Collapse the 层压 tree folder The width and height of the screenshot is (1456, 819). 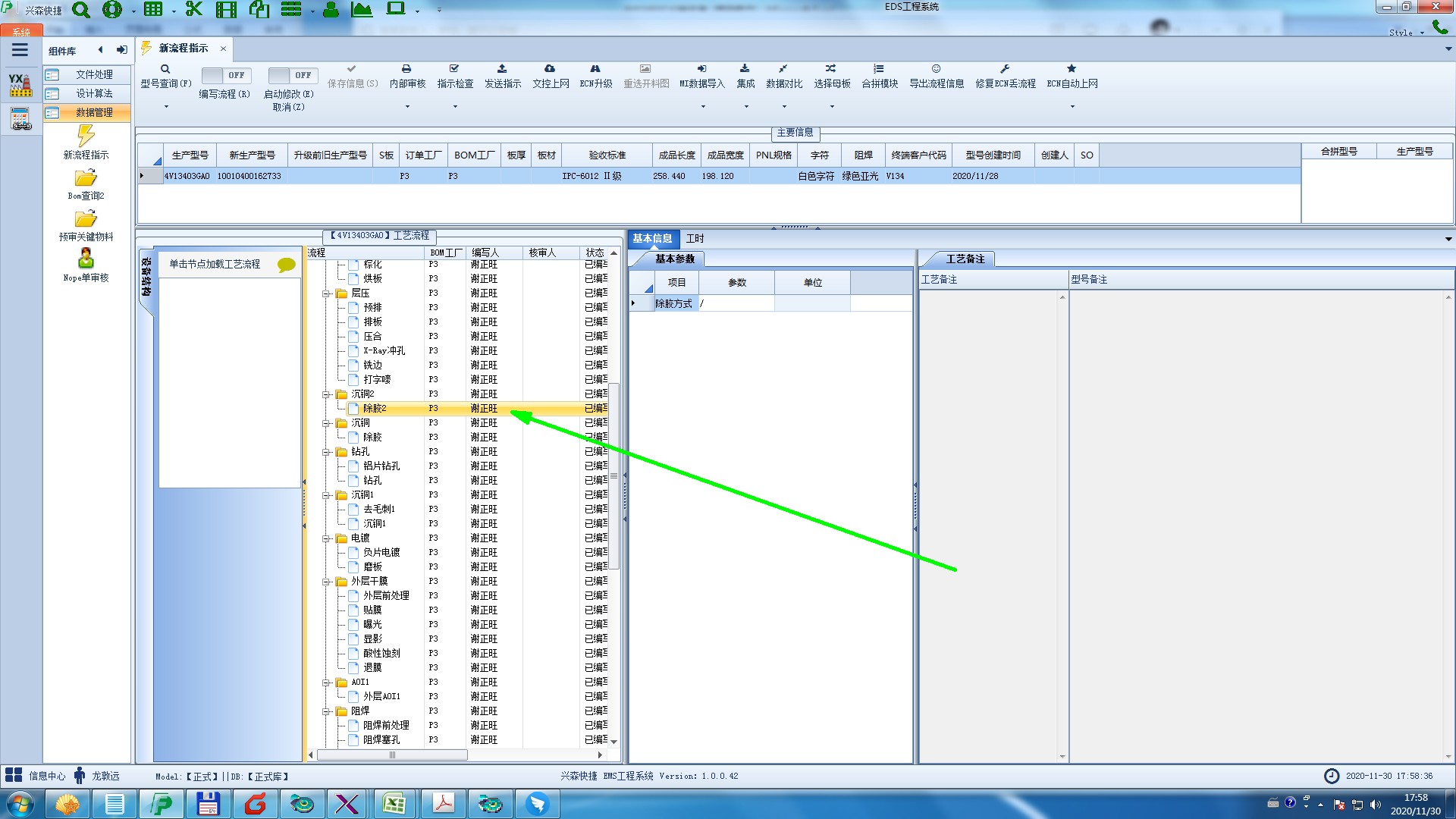(x=327, y=293)
